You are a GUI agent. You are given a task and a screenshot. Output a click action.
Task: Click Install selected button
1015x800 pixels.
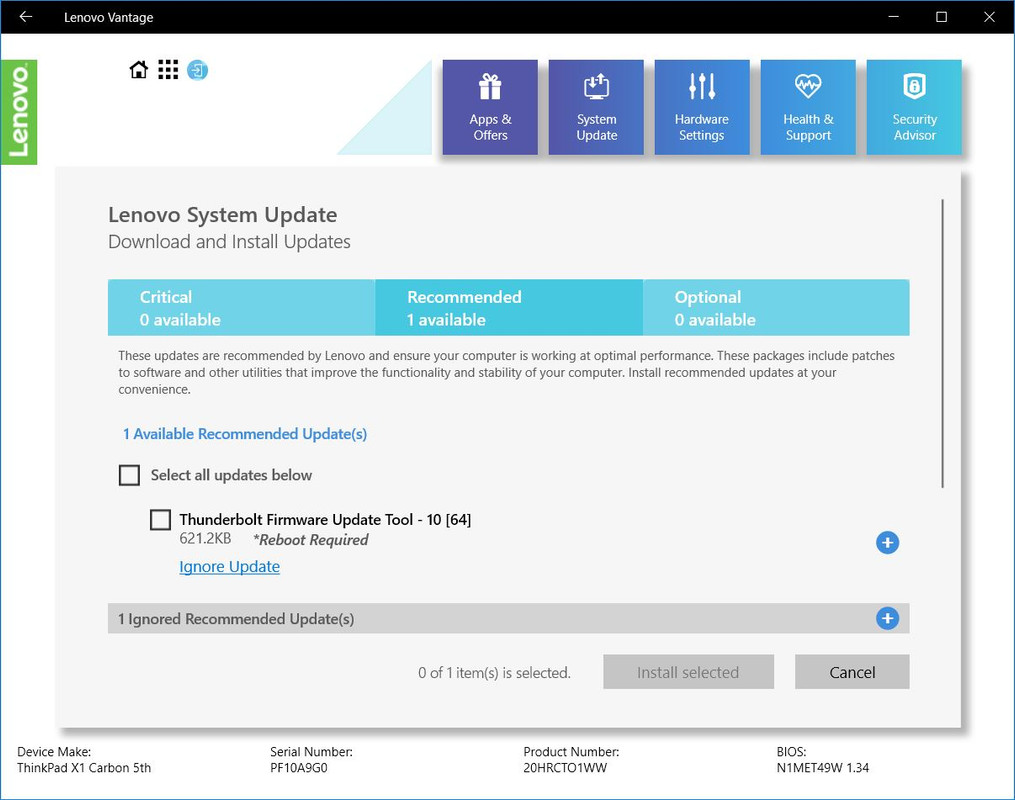click(688, 672)
